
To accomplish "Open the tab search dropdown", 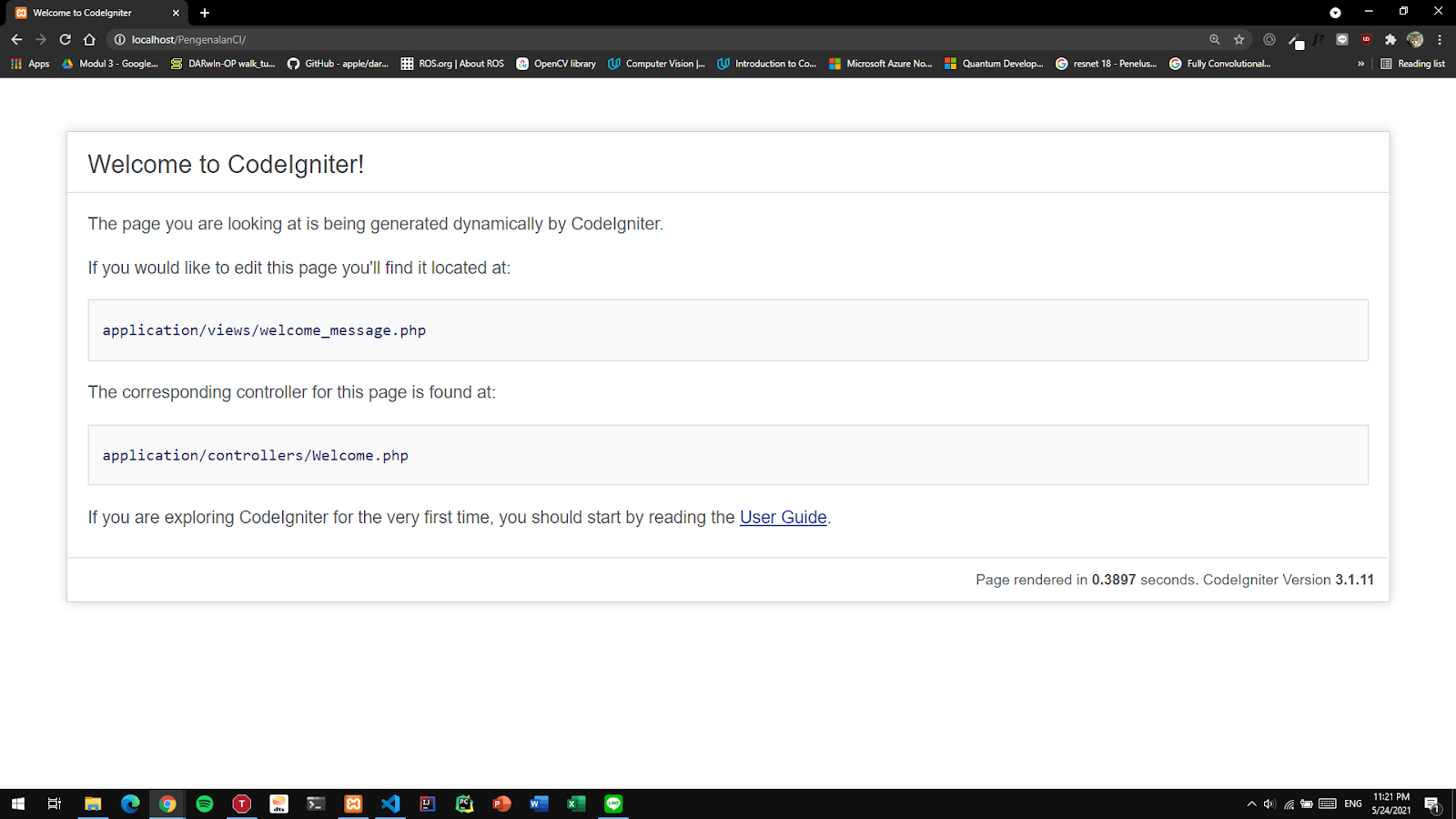I will point(1335,13).
